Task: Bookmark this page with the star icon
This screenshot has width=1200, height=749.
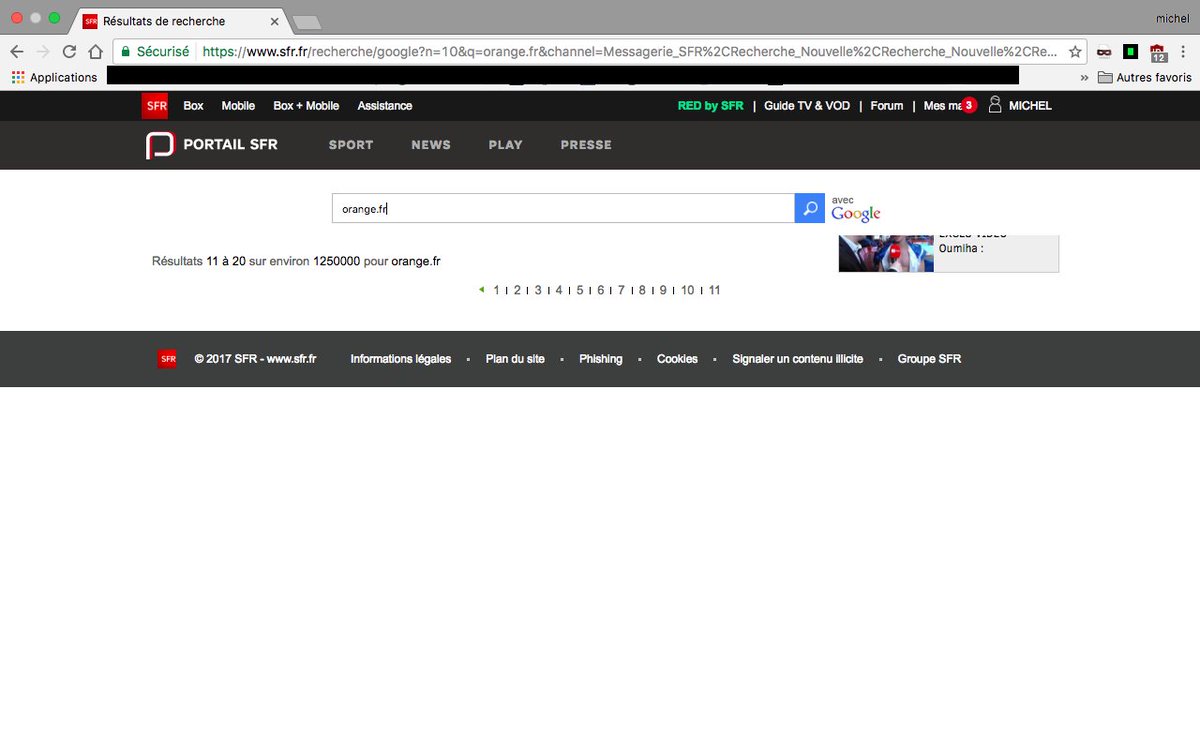Action: [1075, 51]
